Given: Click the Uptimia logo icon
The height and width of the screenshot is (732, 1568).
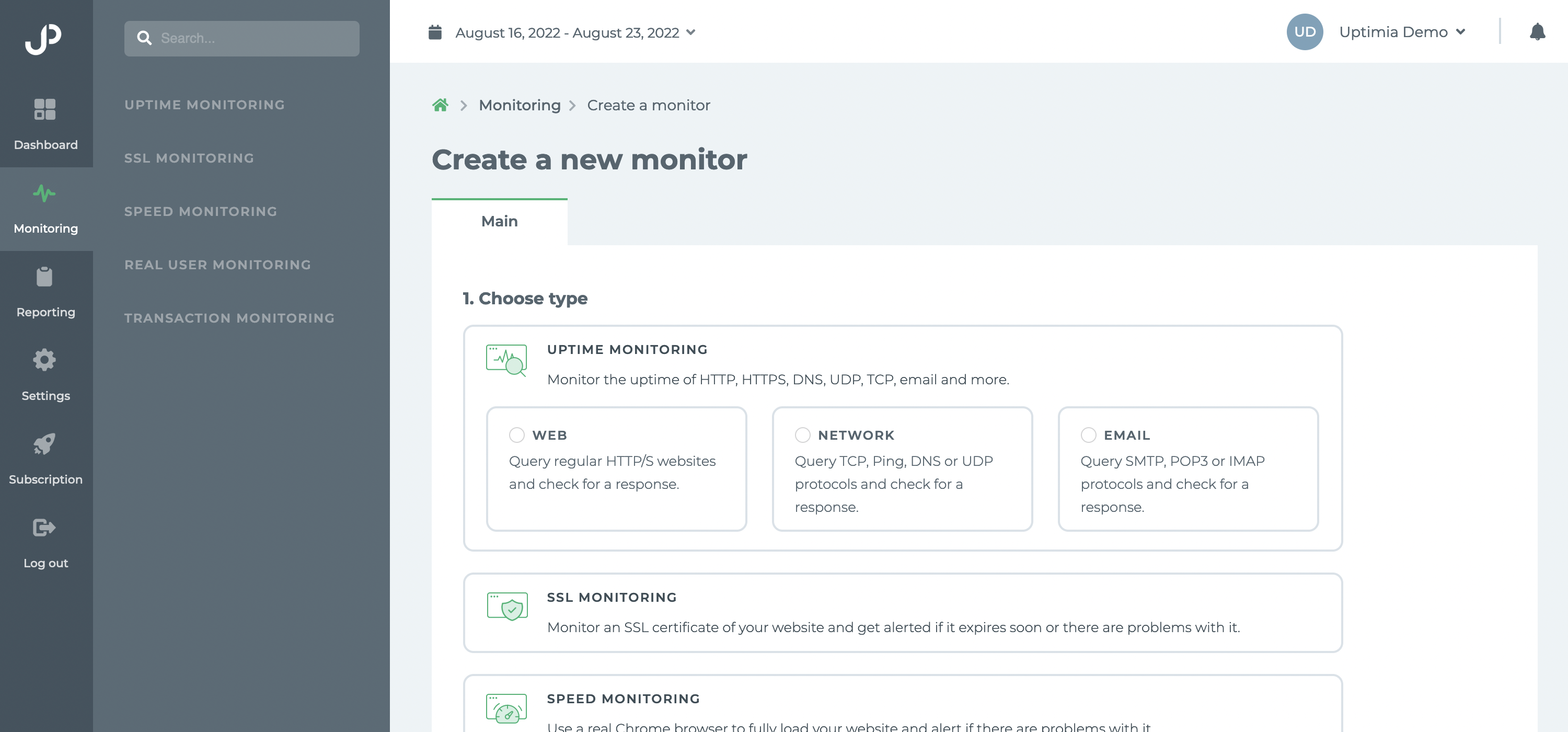Looking at the screenshot, I should click(x=44, y=39).
